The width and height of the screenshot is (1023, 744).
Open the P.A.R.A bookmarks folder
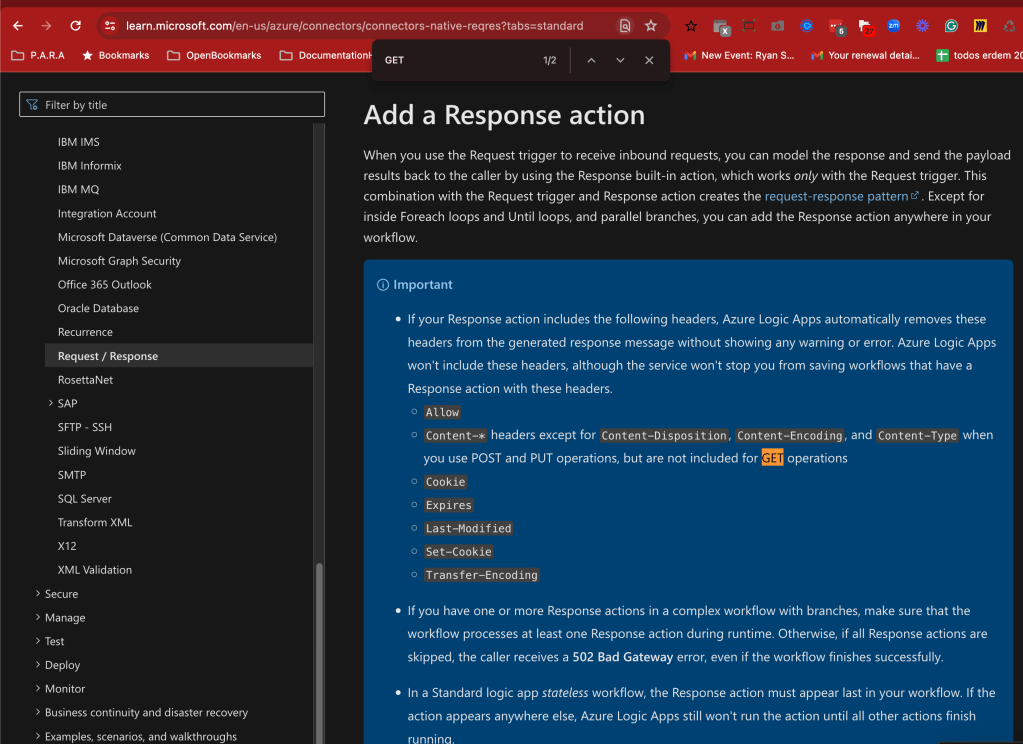click(38, 55)
